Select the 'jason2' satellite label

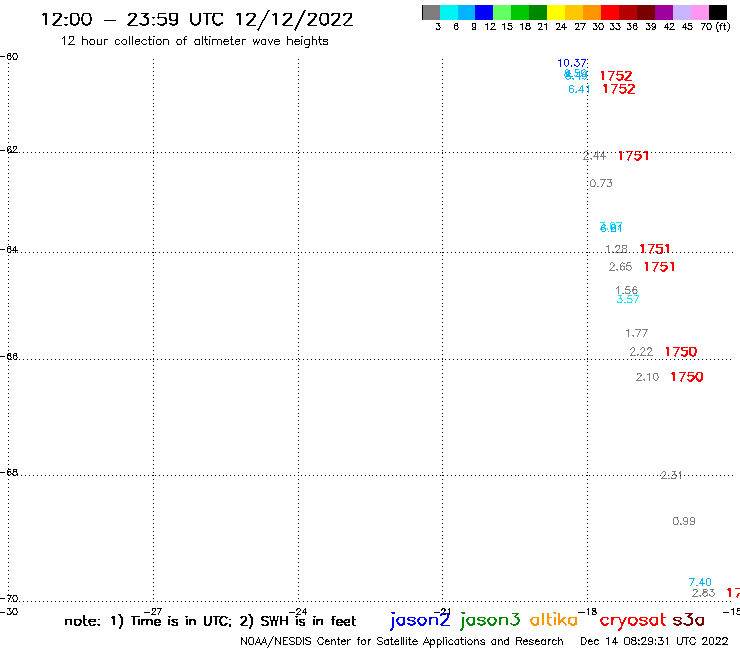click(x=420, y=620)
